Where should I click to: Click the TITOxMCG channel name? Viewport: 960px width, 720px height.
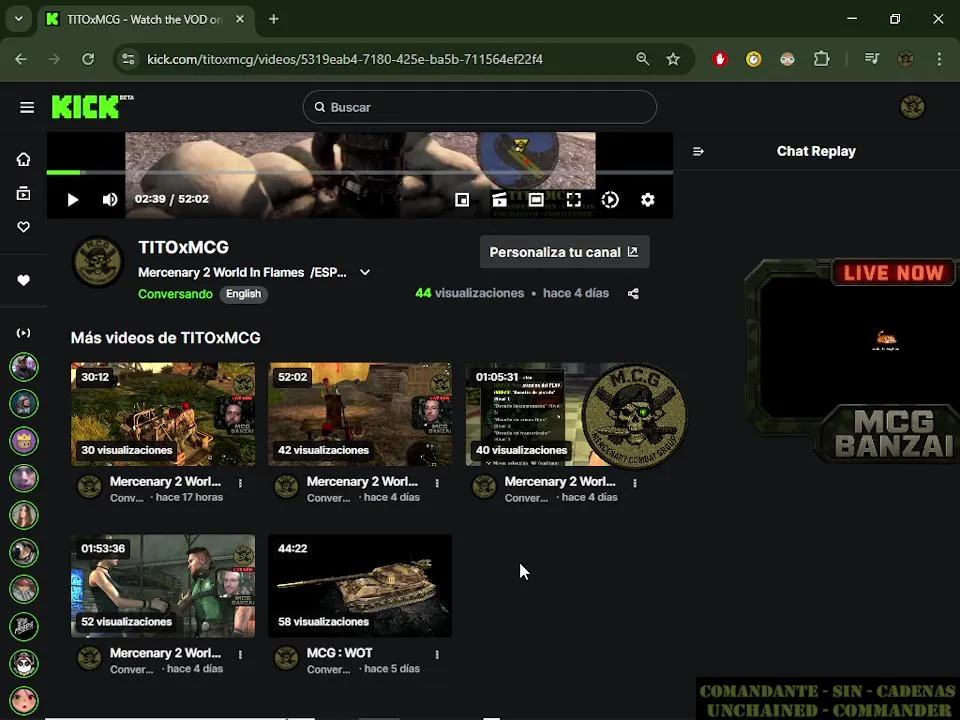click(184, 247)
